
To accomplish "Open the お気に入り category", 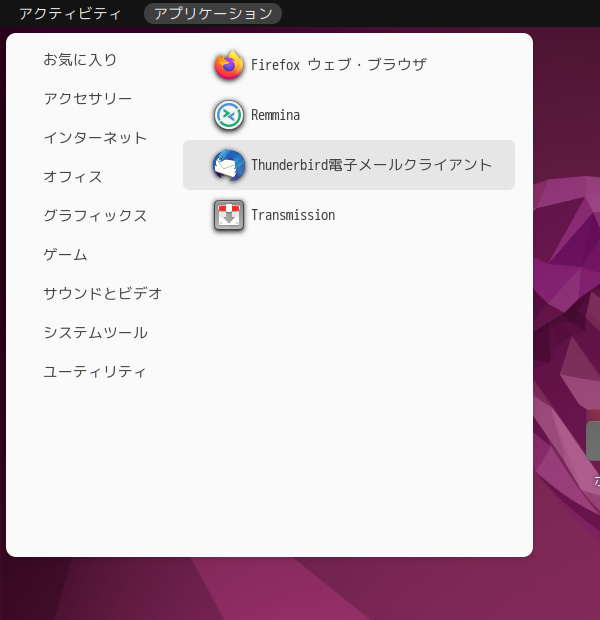I will 80,60.
